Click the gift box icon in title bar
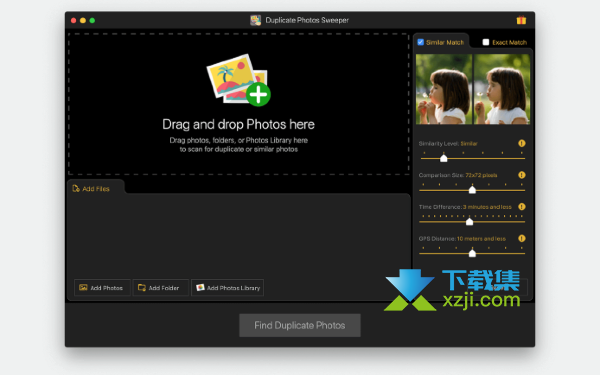Screen dimensions: 600x375 521,20
